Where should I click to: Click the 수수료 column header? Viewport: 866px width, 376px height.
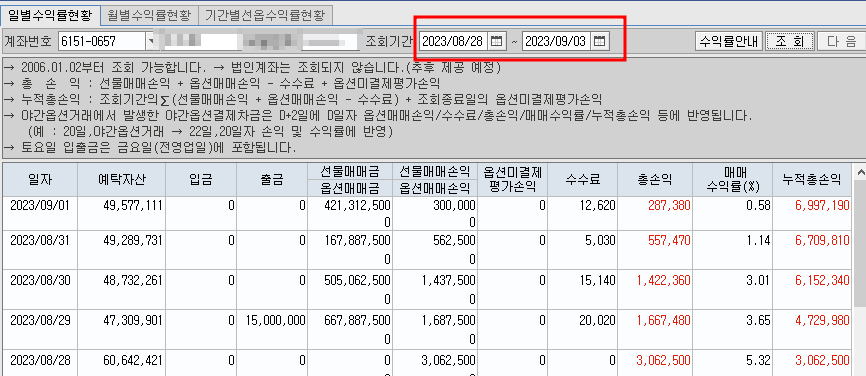point(583,179)
